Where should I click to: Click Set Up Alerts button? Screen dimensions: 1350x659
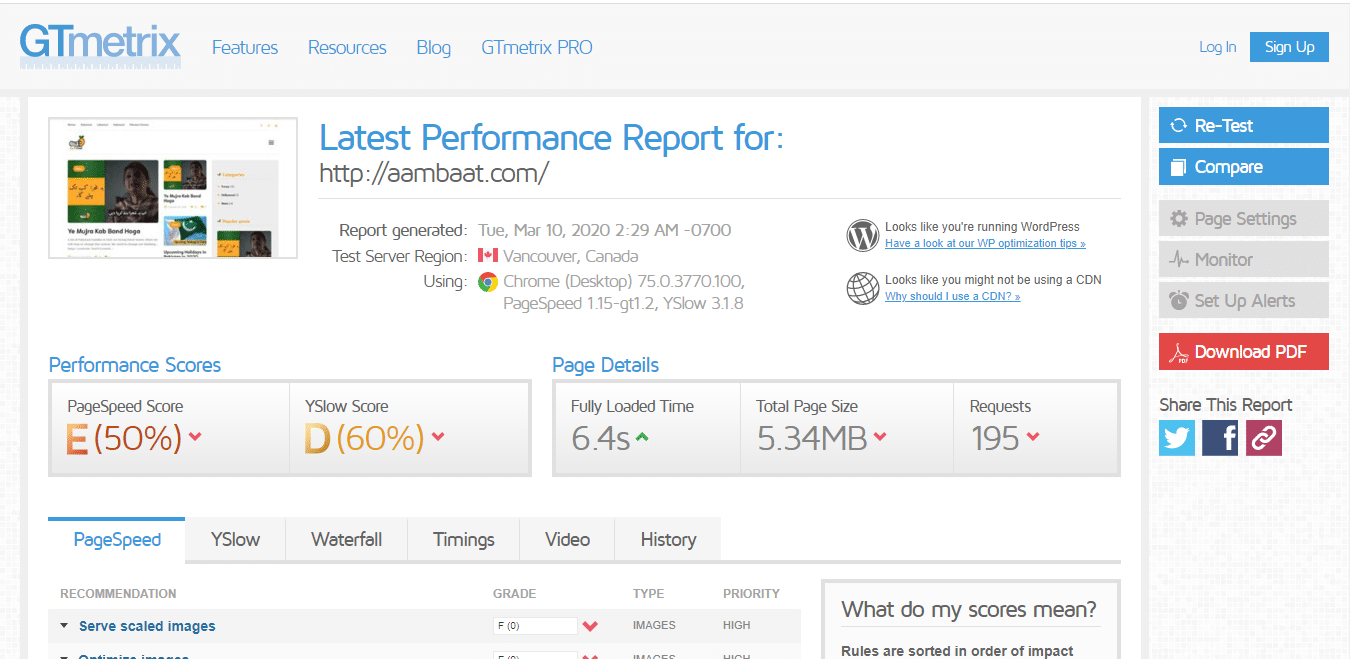(x=1243, y=300)
